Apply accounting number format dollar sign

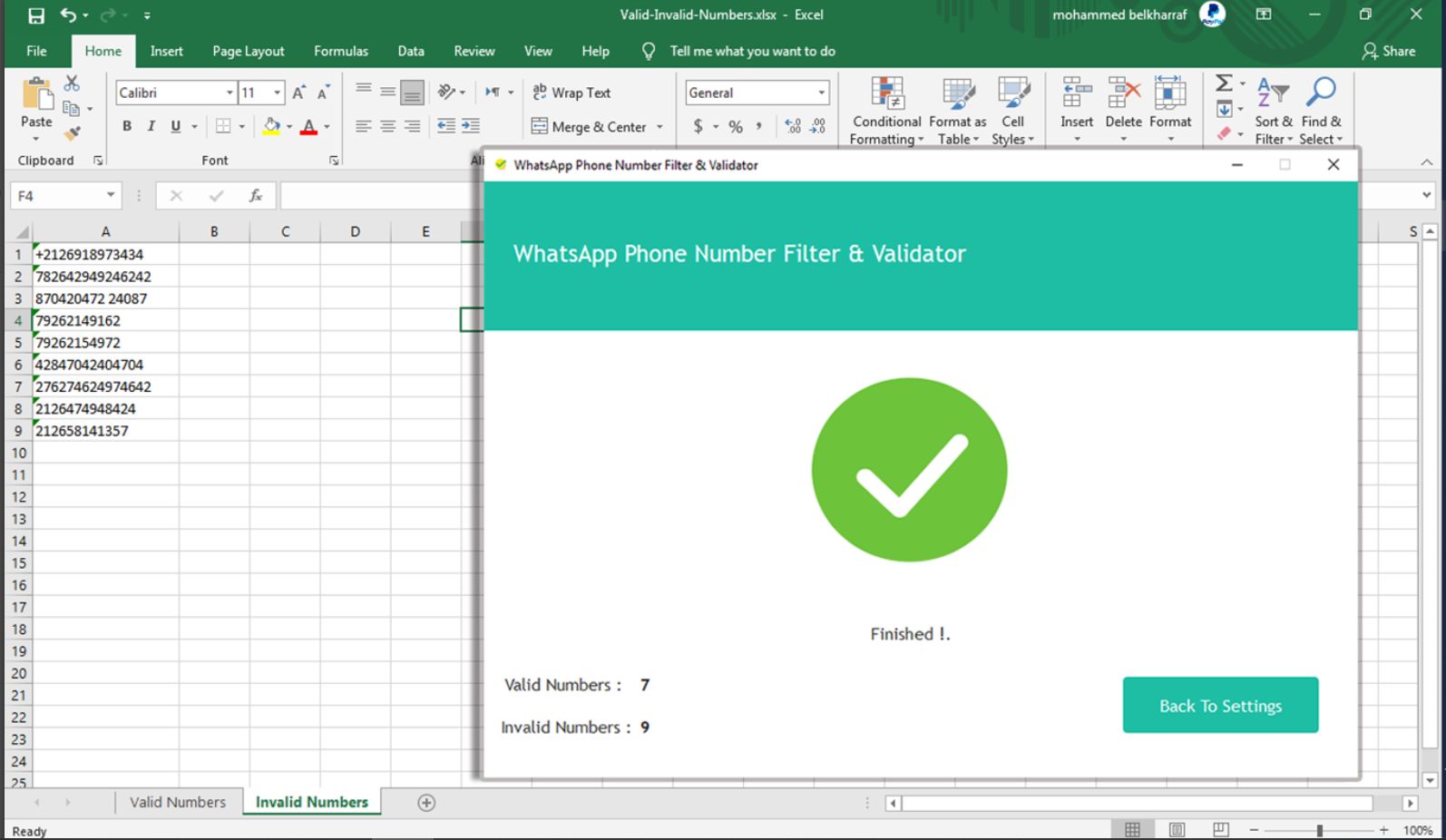(x=698, y=126)
